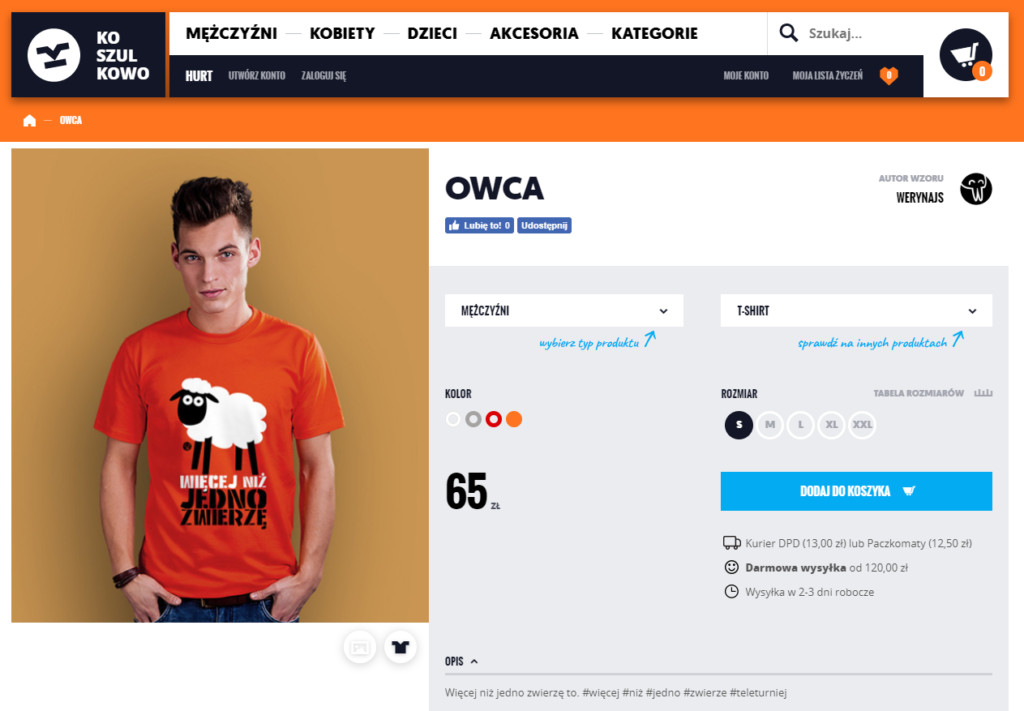Select size M
Image resolution: width=1024 pixels, height=711 pixels.
coord(770,425)
